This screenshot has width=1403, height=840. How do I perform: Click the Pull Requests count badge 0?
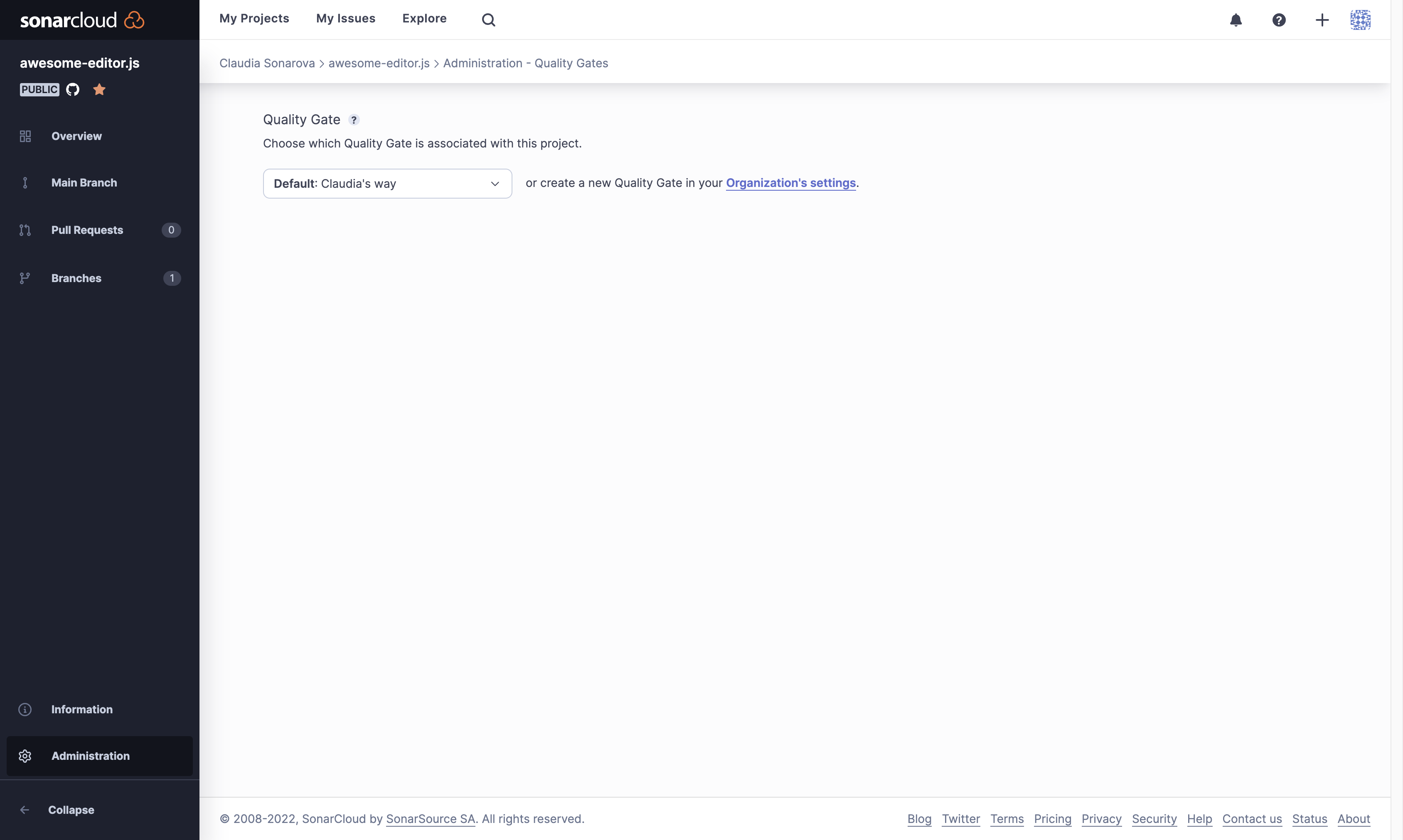tap(171, 230)
